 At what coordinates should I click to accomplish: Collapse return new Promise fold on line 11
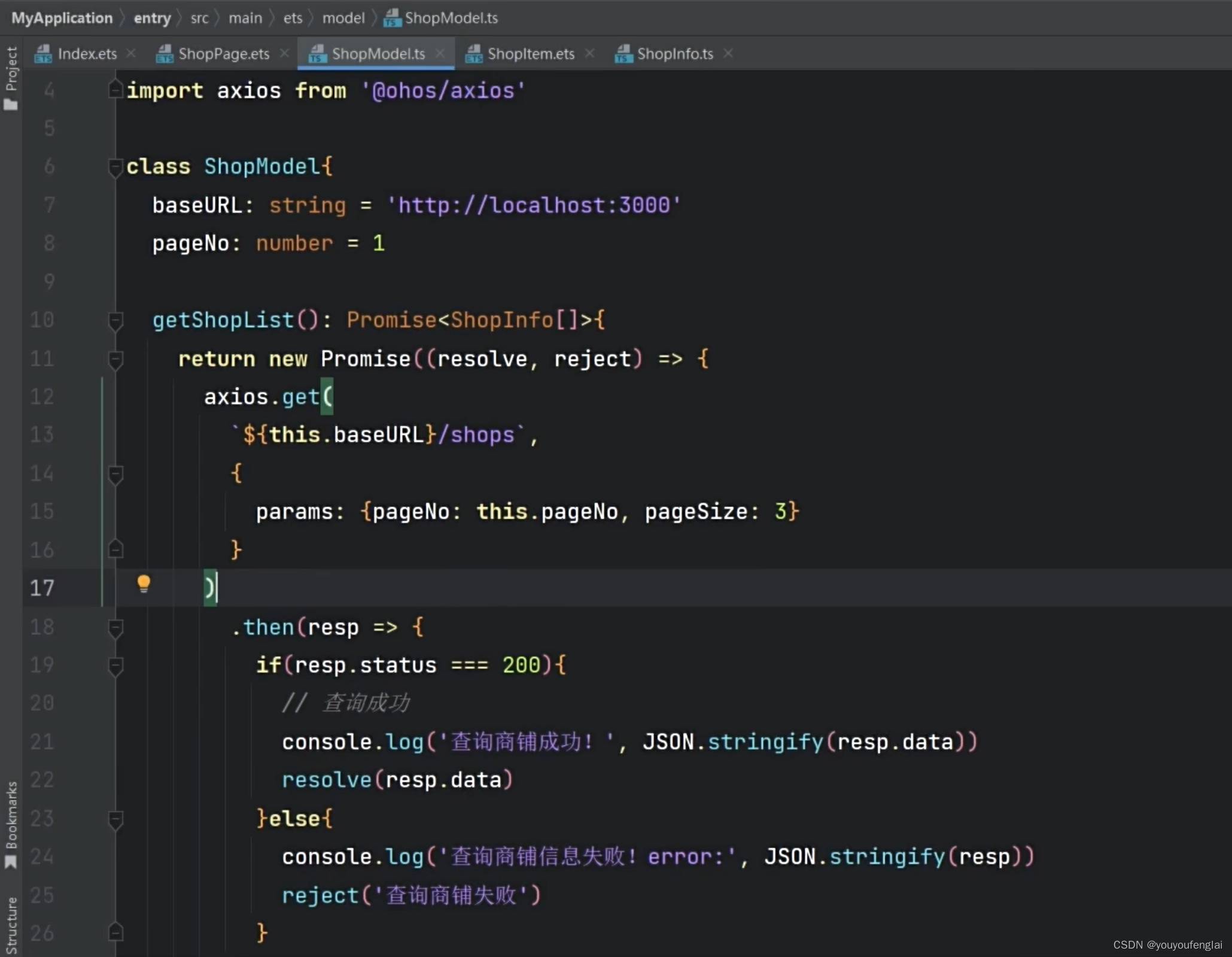(115, 360)
